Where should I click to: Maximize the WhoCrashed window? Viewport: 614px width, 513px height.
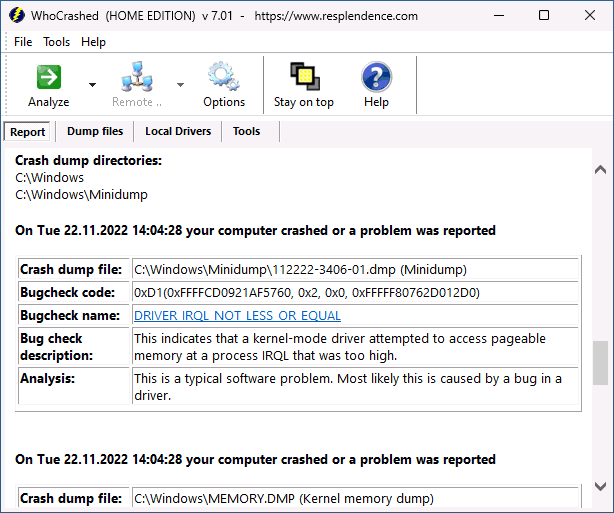pyautogui.click(x=544, y=16)
